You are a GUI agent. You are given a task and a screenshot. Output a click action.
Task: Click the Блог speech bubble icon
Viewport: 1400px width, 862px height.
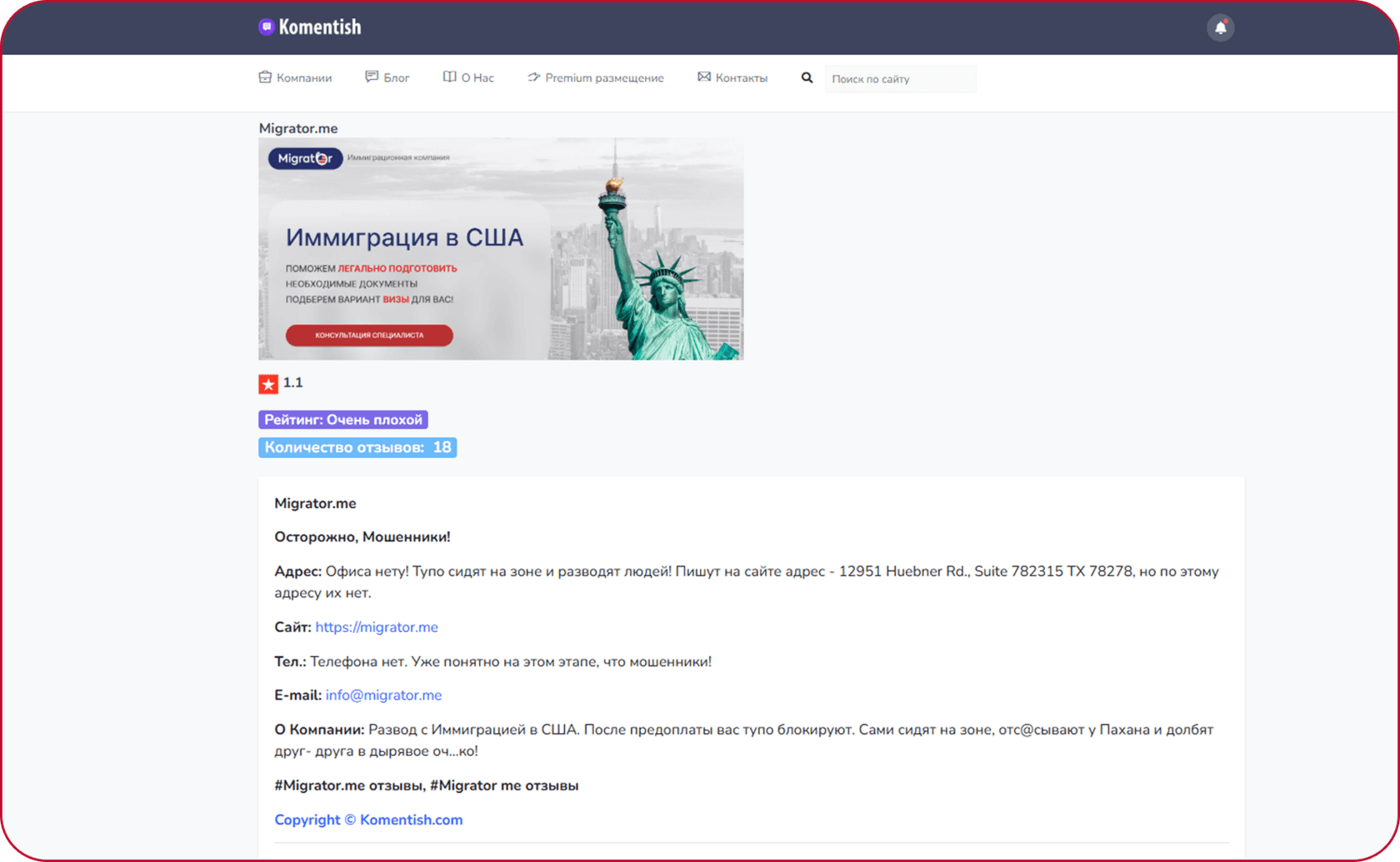tap(372, 77)
